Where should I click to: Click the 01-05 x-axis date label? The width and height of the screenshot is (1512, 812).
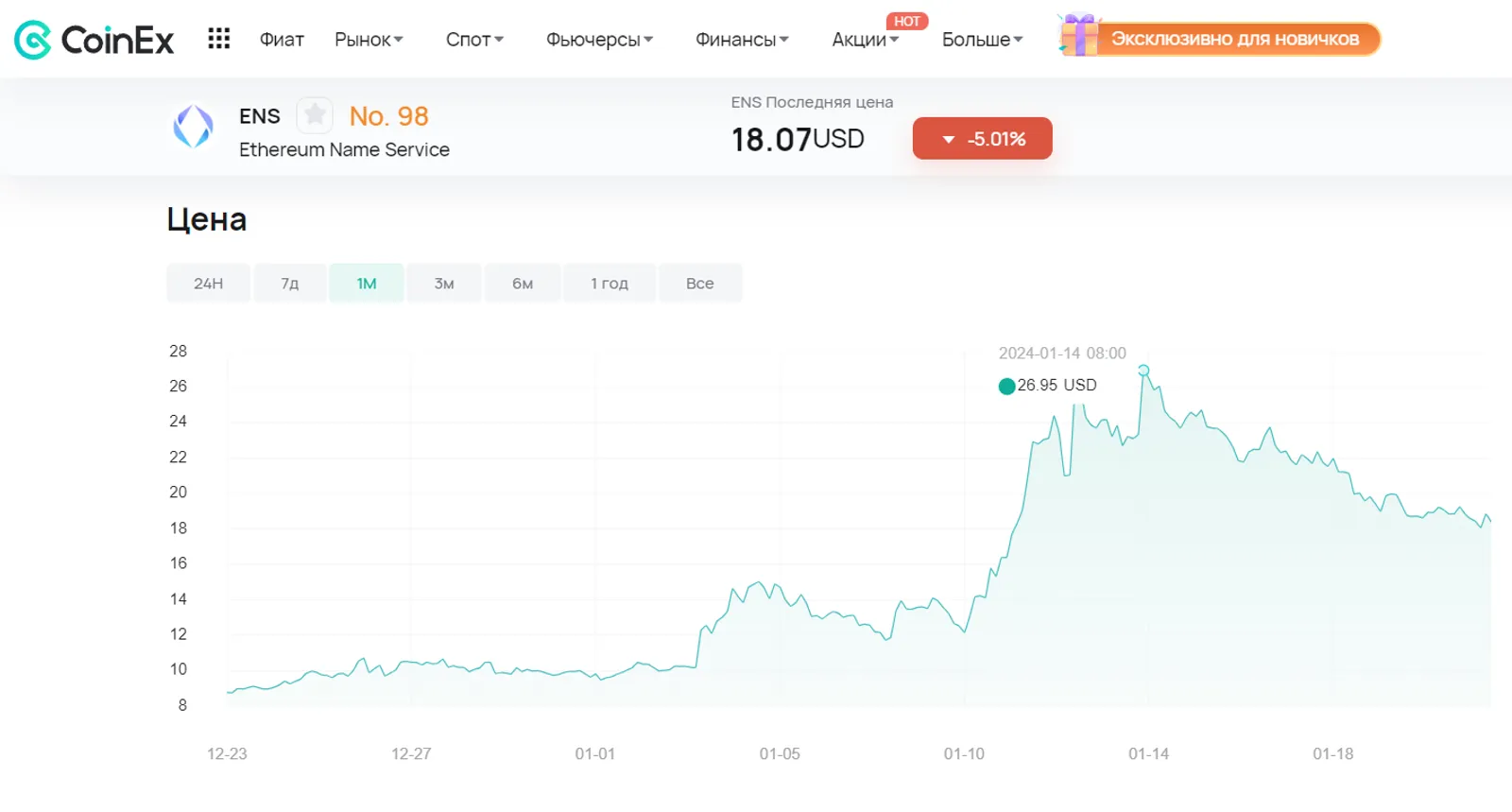(x=780, y=753)
